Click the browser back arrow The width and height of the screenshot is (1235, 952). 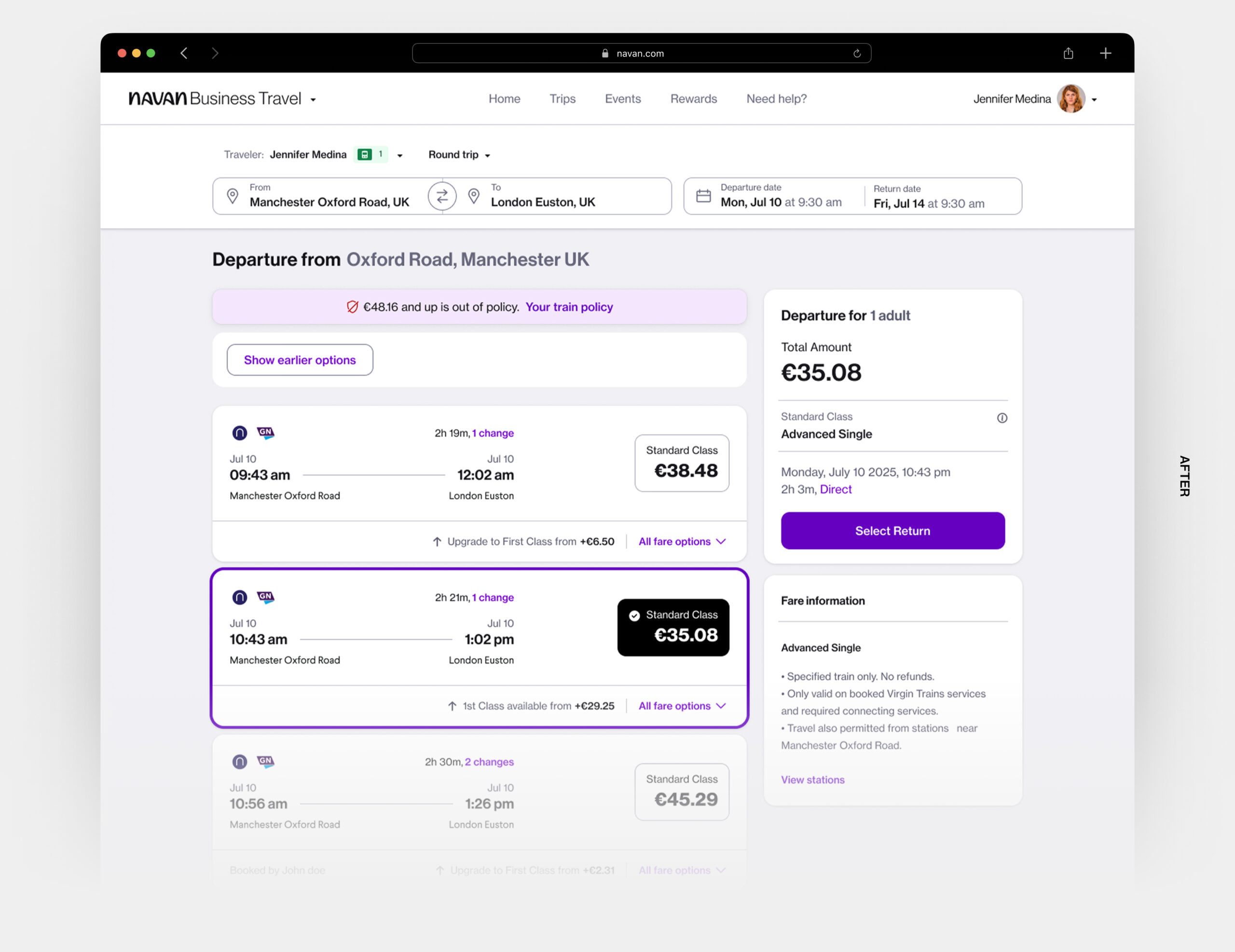(184, 53)
